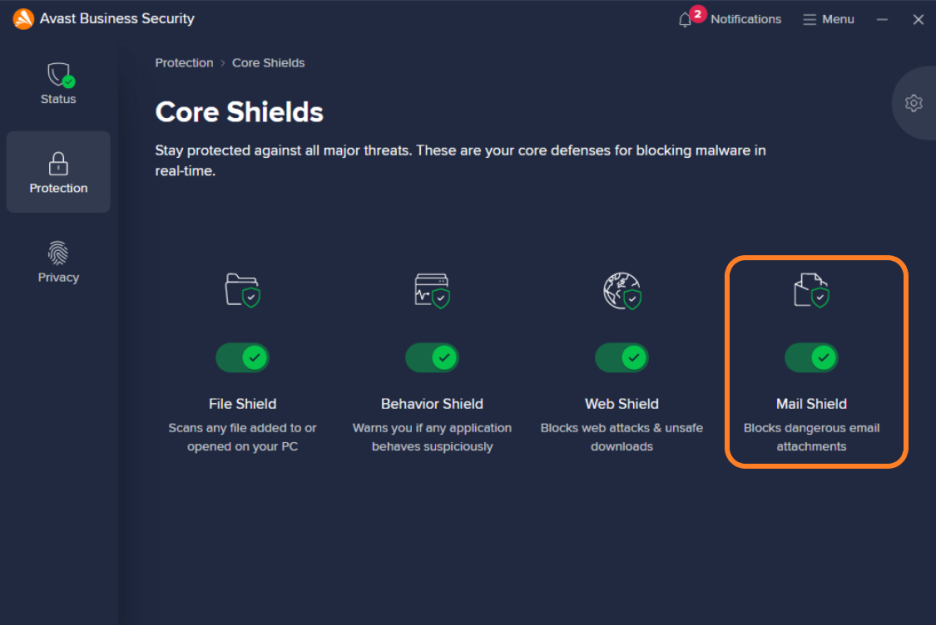Close the Avast Business Security window
This screenshot has height=625, width=936.
(x=918, y=20)
